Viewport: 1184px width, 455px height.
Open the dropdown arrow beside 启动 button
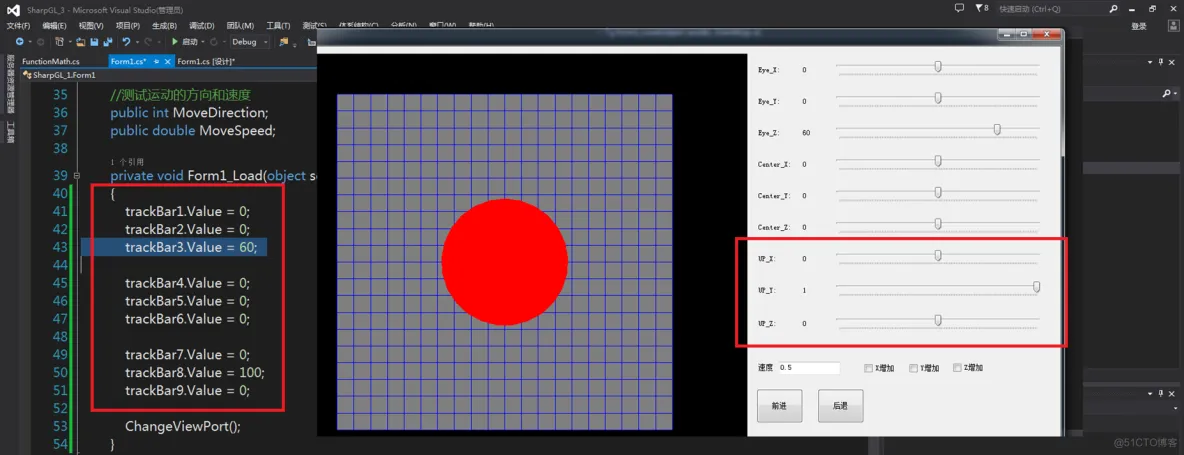coord(203,42)
